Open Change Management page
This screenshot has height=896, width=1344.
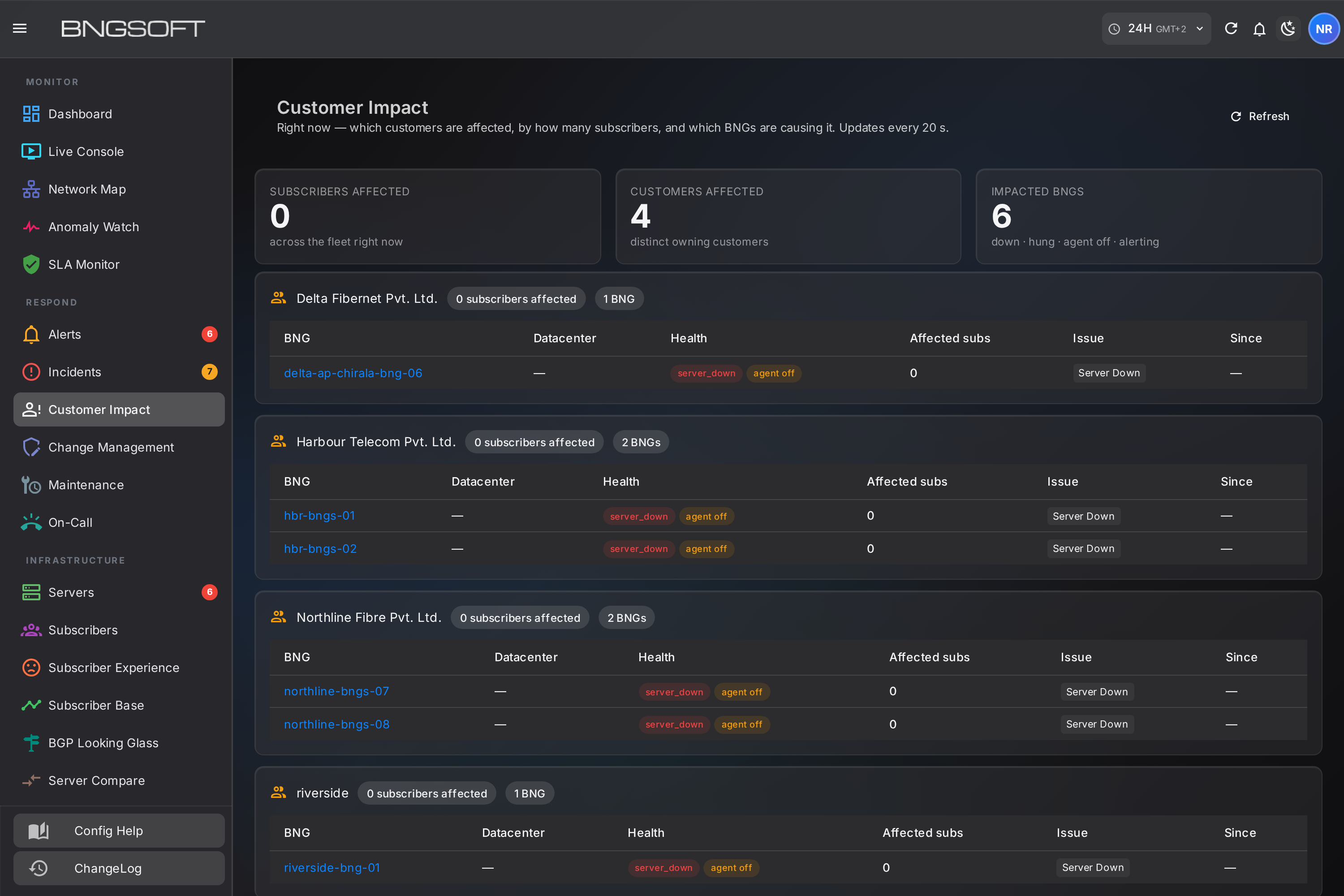[x=119, y=448]
